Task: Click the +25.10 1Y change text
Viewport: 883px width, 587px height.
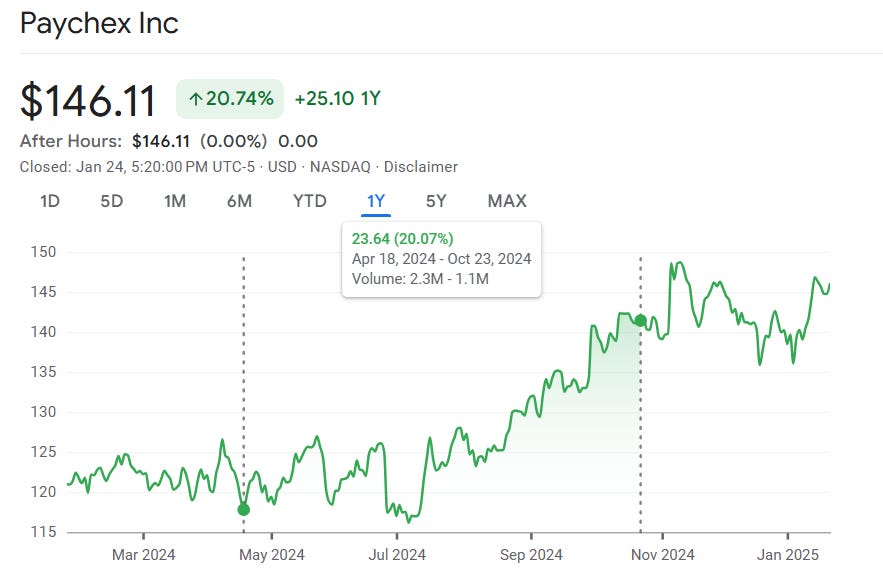Action: 338,99
